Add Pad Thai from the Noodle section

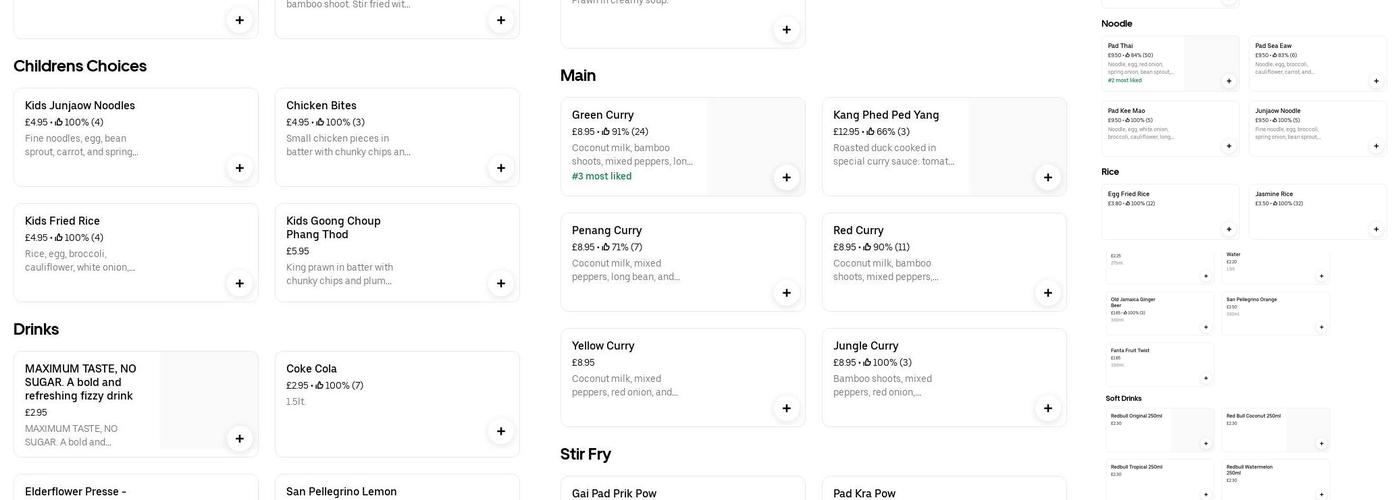[1229, 81]
